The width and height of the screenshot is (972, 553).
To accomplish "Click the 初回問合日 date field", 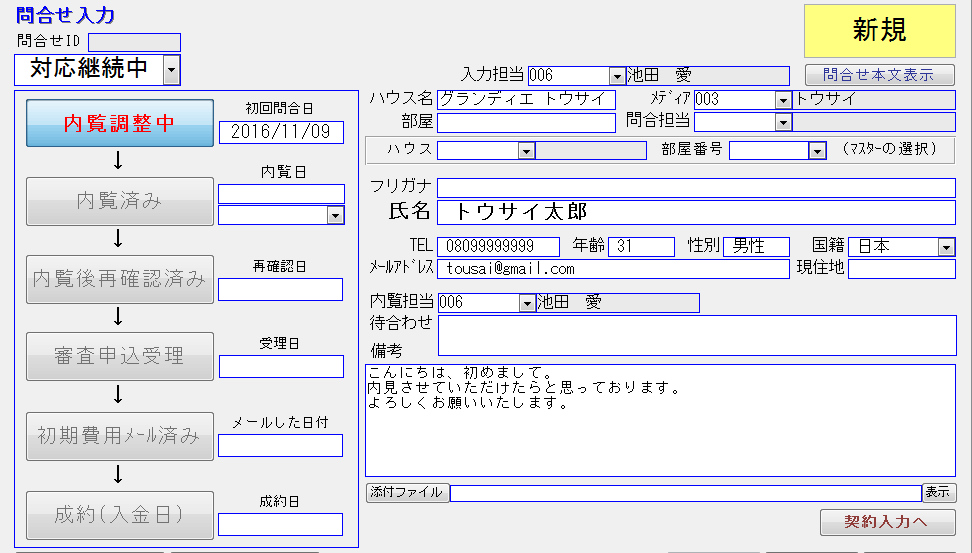I will pos(281,132).
